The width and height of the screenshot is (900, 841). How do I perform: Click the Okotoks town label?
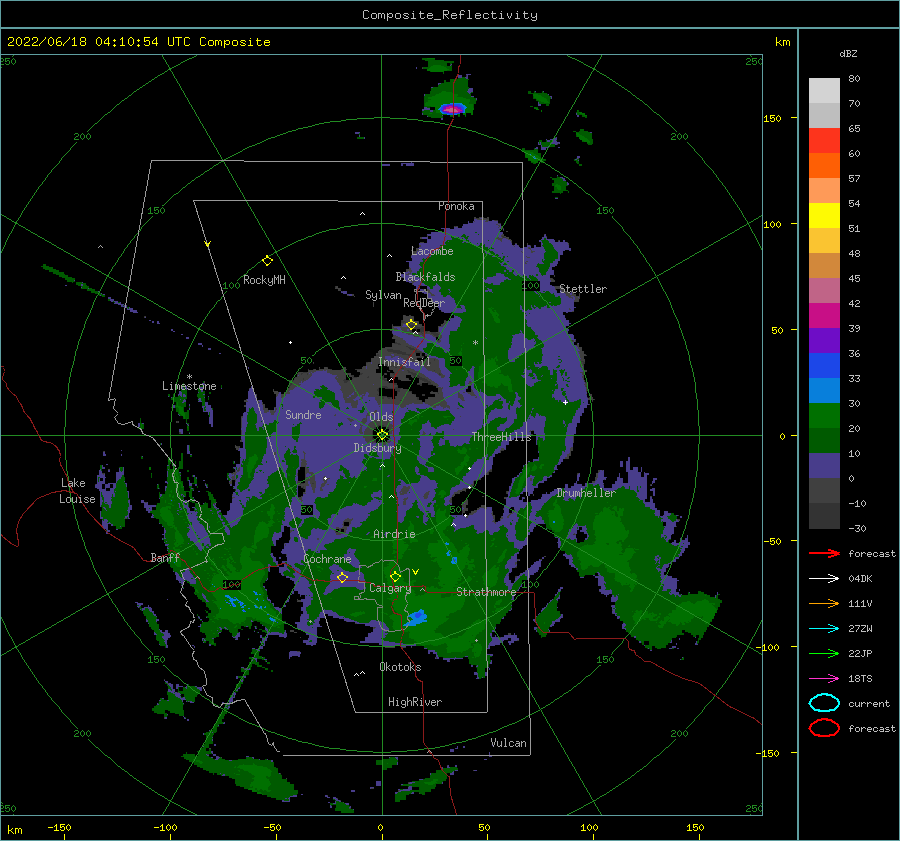click(x=400, y=667)
